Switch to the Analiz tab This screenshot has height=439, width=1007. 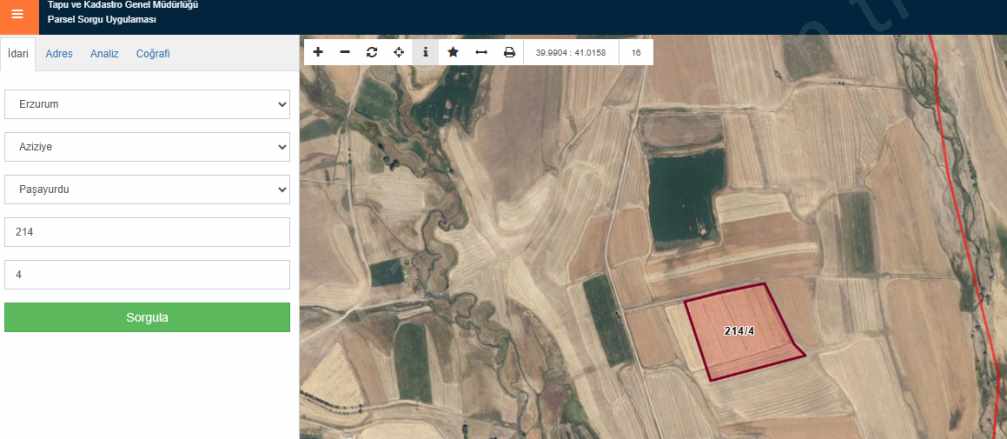[104, 54]
